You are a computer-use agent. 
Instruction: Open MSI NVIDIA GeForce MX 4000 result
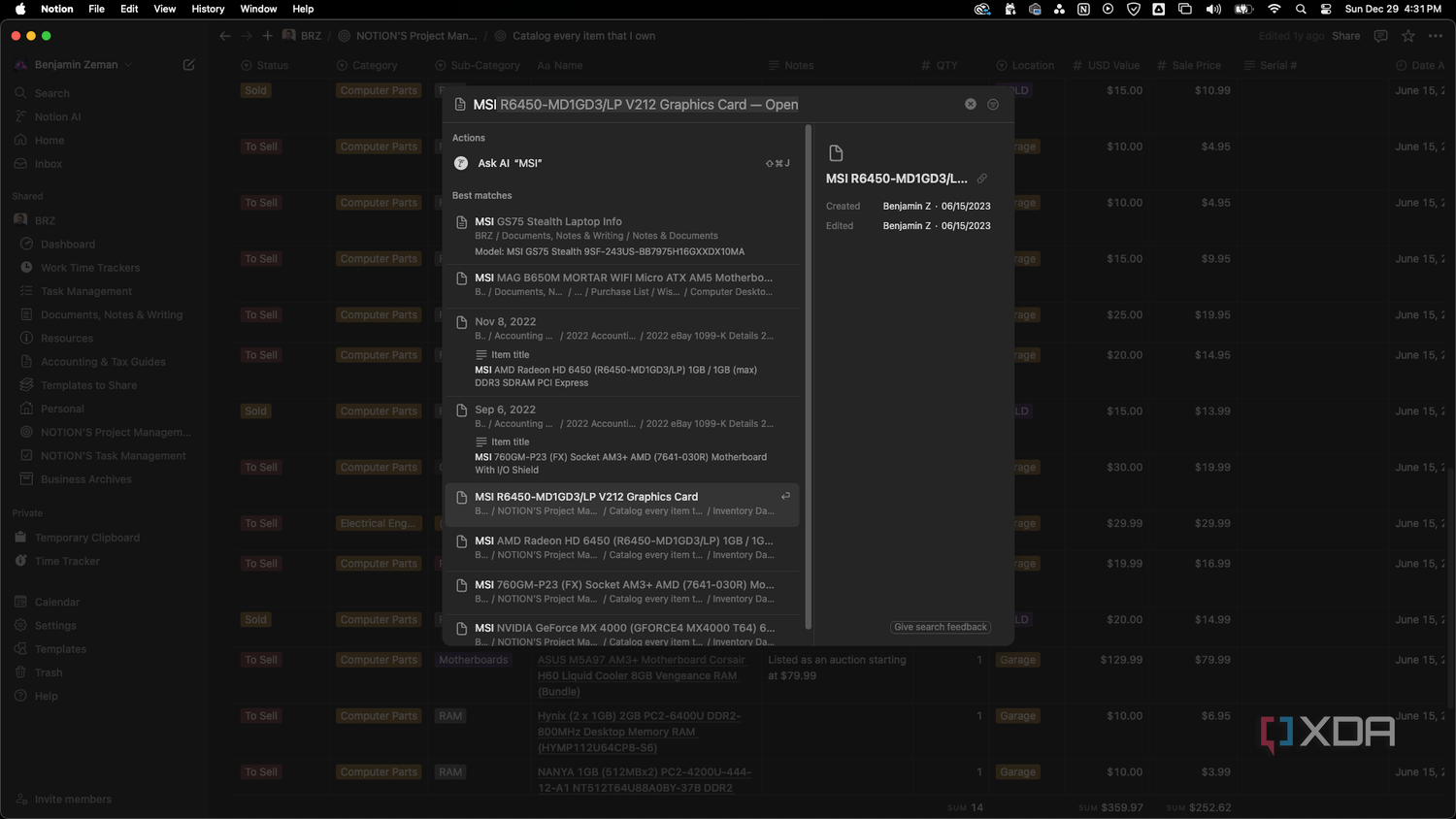621,634
